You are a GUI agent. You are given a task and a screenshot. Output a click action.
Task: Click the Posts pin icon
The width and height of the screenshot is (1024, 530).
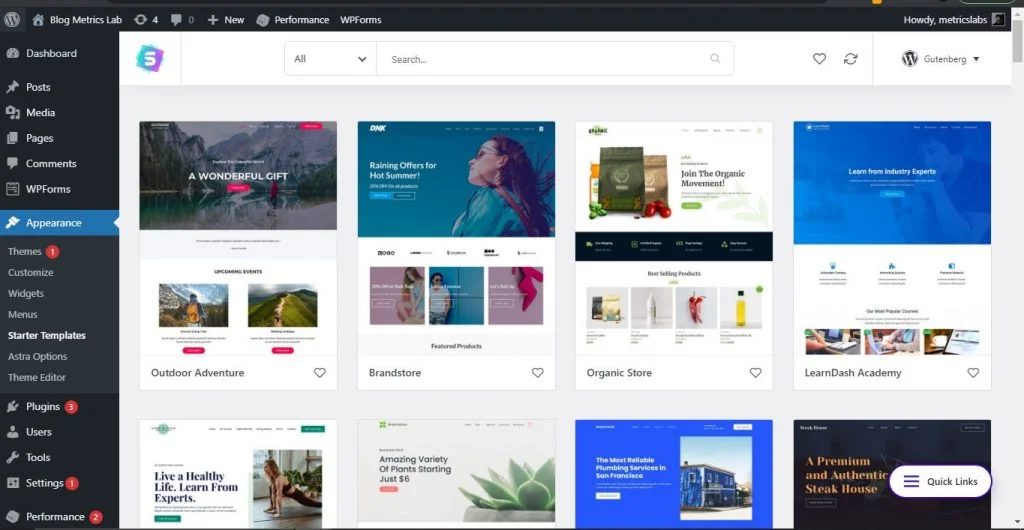coord(12,87)
